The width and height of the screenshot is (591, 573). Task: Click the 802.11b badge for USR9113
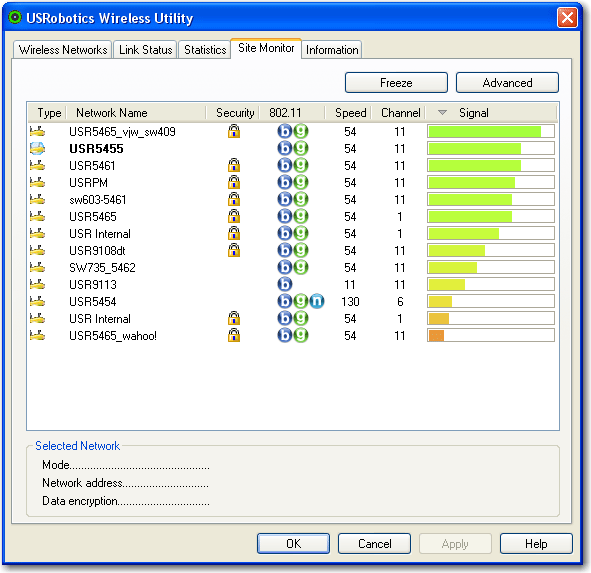285,284
